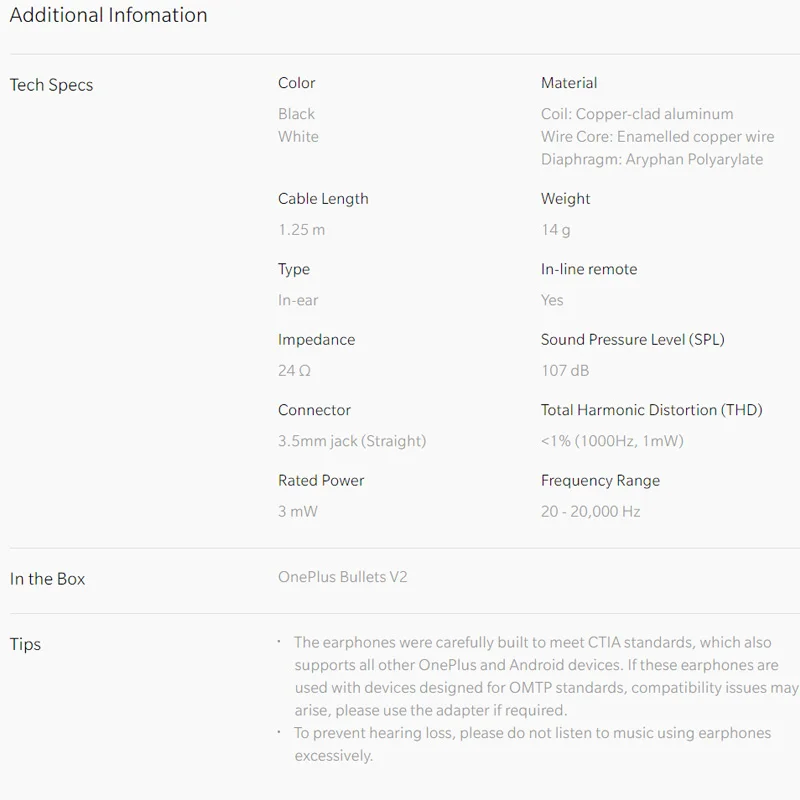Click the Sound Pressure Level (SPL) label

[x=633, y=340]
